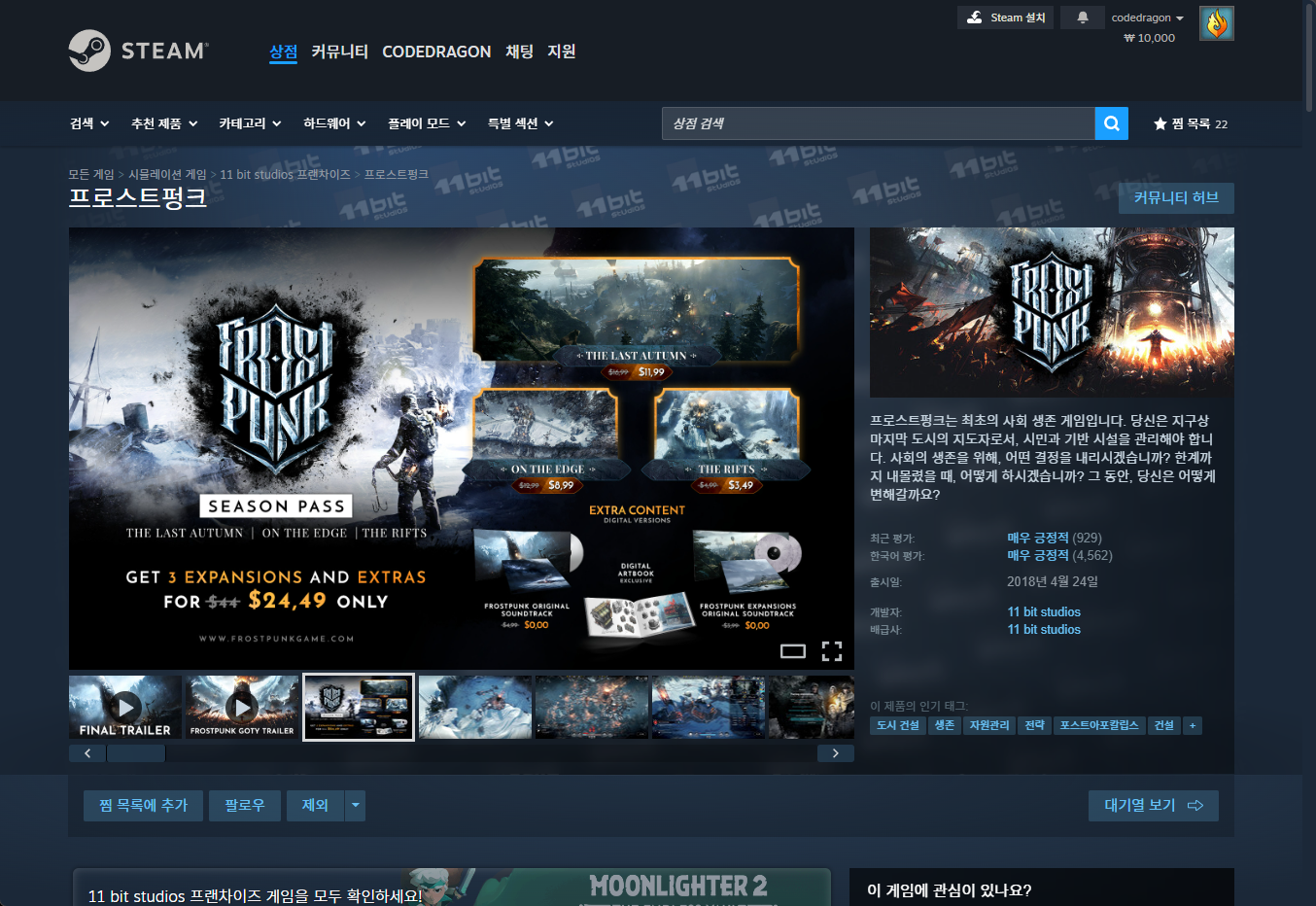Open the notifications bell
Viewport: 1316px width, 906px height.
point(1083,17)
